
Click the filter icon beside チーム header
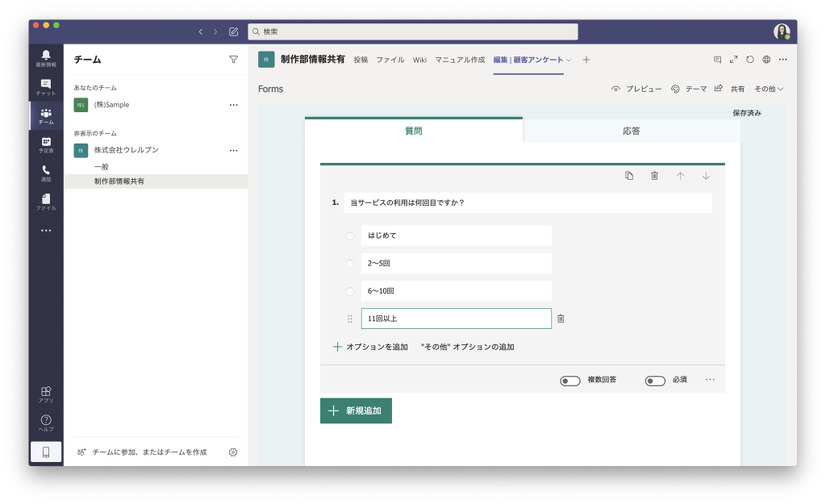[233, 60]
